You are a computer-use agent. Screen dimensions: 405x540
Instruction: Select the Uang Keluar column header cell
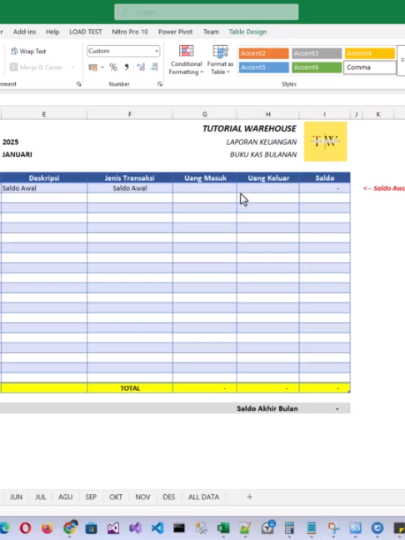pos(268,178)
